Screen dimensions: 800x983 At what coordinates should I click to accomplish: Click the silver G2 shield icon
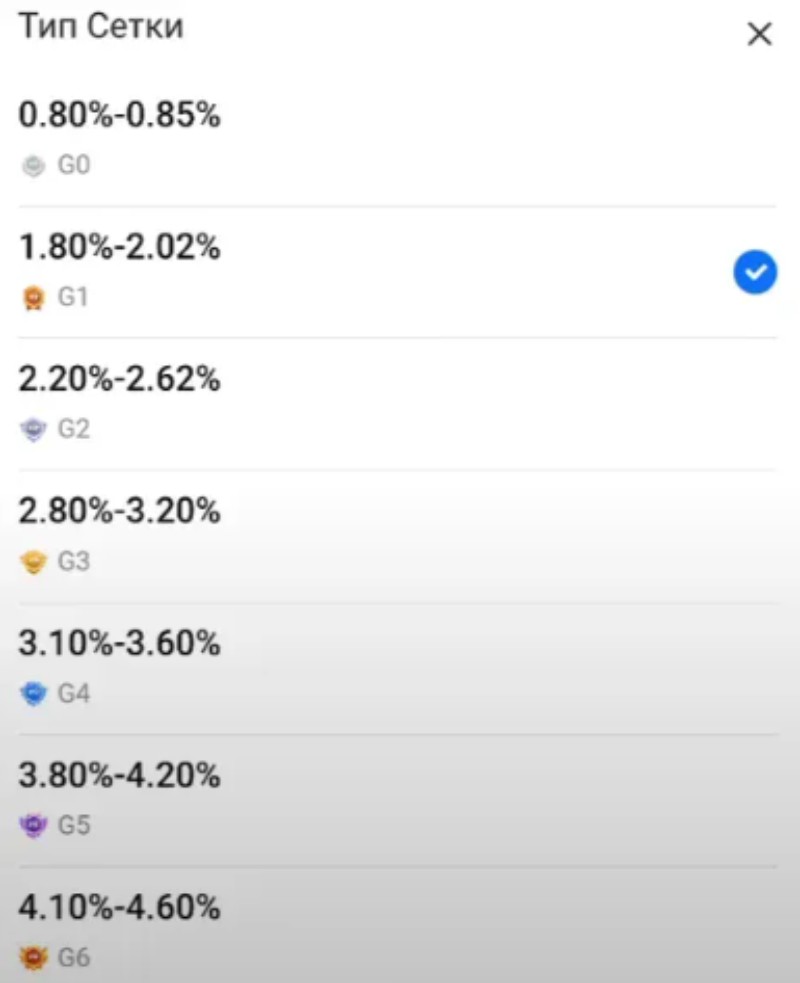(34, 430)
